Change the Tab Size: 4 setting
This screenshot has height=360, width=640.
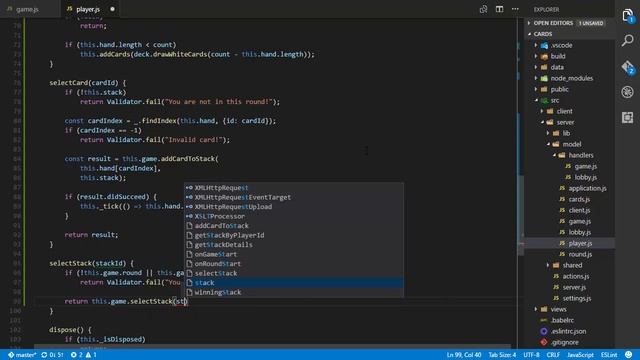(x=502, y=355)
